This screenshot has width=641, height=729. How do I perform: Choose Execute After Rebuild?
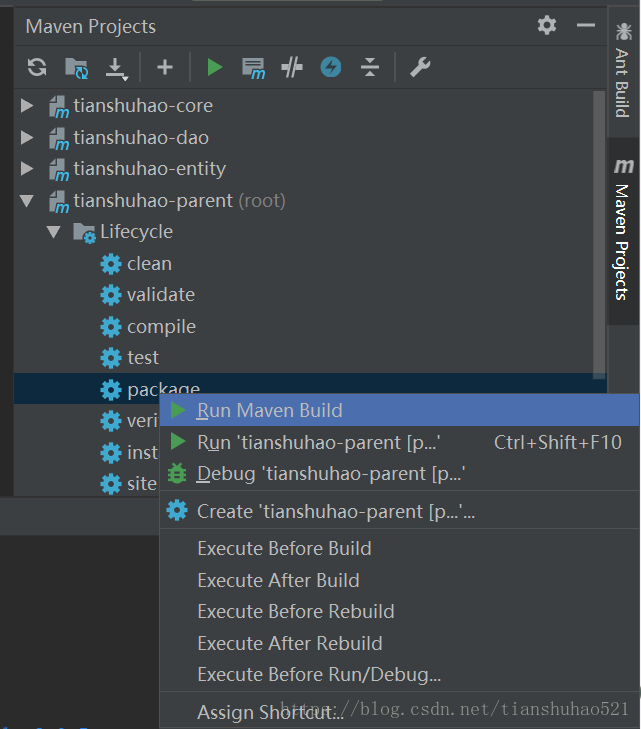[x=399, y=643]
